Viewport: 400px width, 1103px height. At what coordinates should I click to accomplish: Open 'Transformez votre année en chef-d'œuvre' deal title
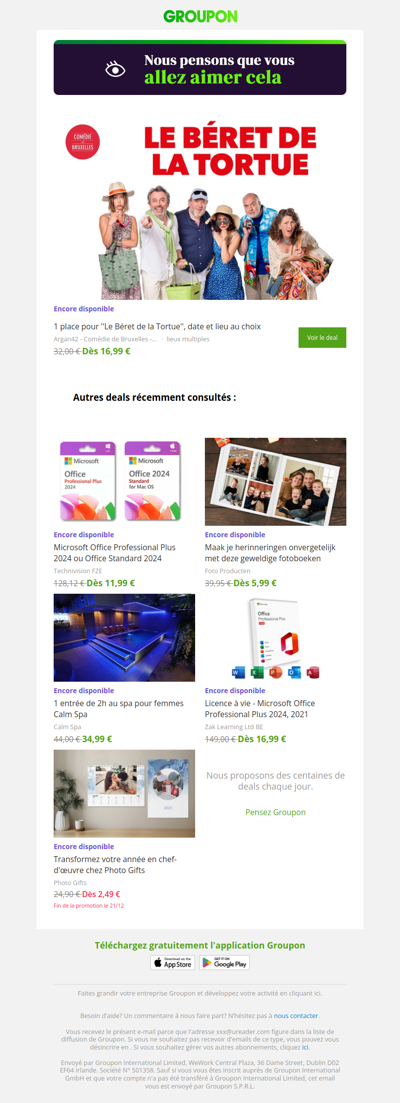[115, 865]
